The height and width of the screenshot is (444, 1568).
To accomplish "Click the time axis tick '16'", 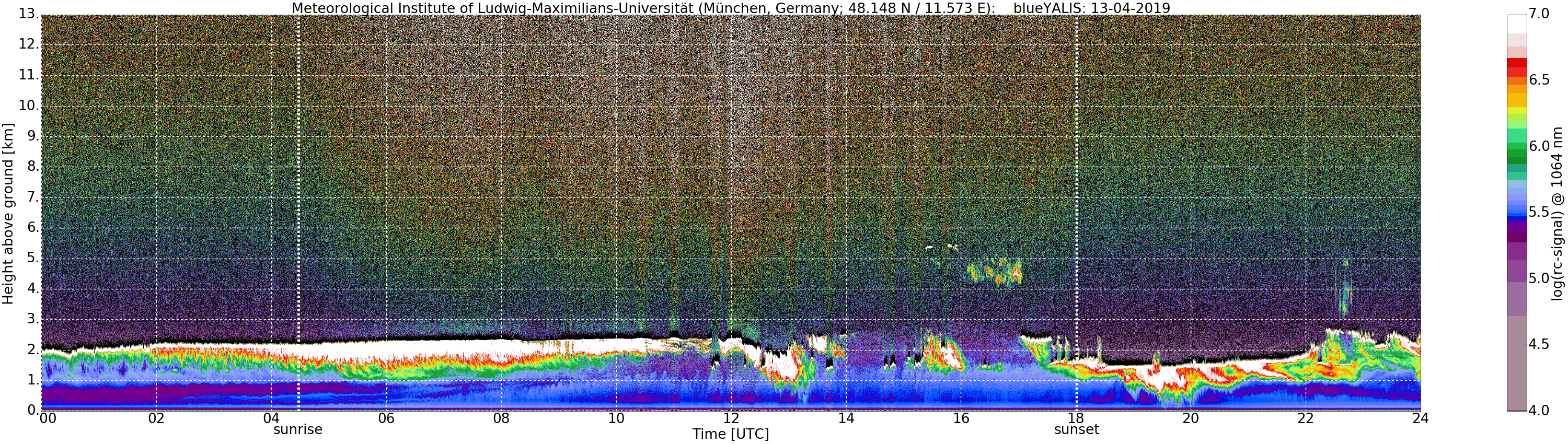I will click(961, 418).
